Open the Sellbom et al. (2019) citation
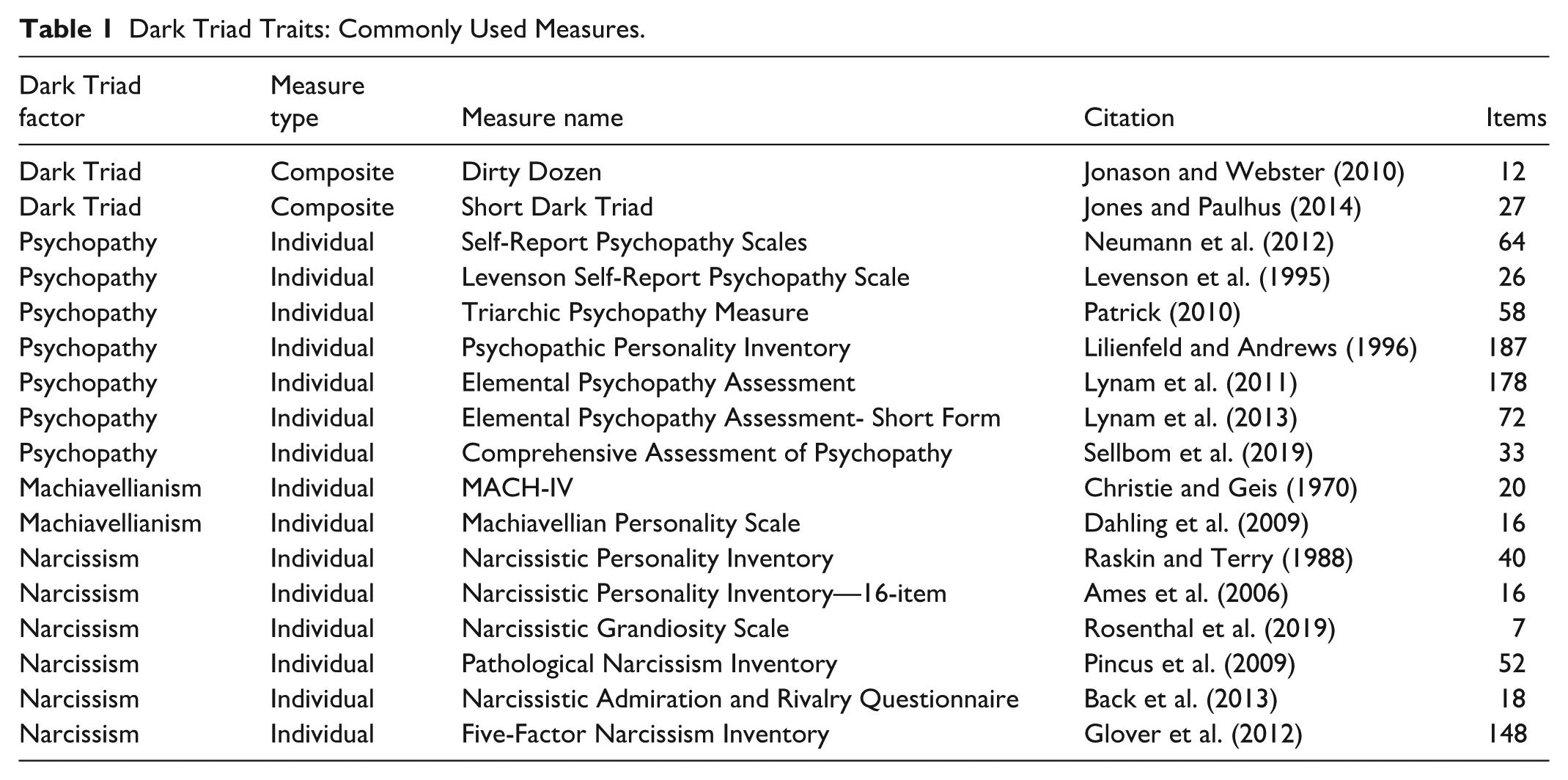 [x=1199, y=453]
